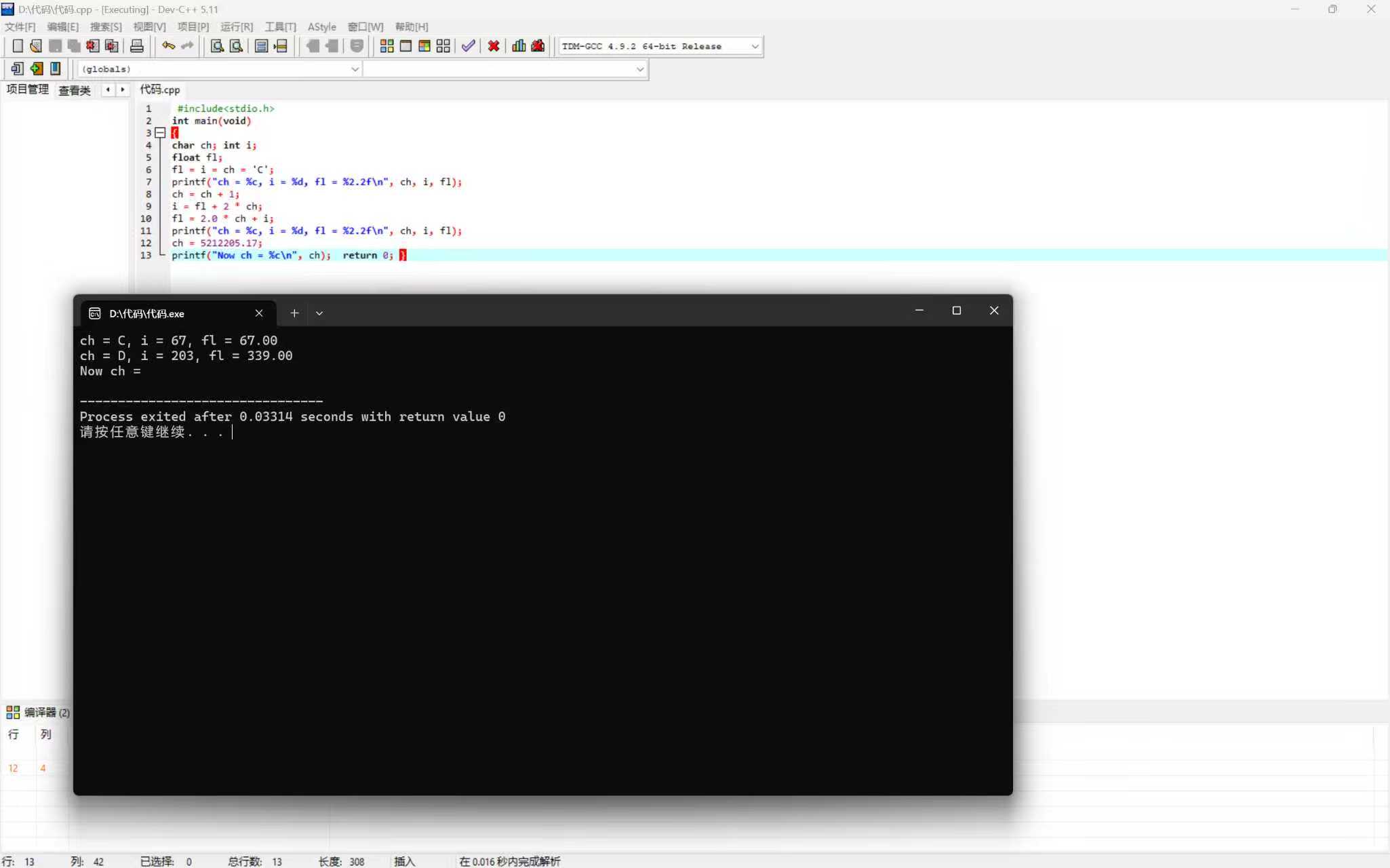The image size is (1390, 868).
Task: Click the Debug bug icon
Action: [x=538, y=46]
